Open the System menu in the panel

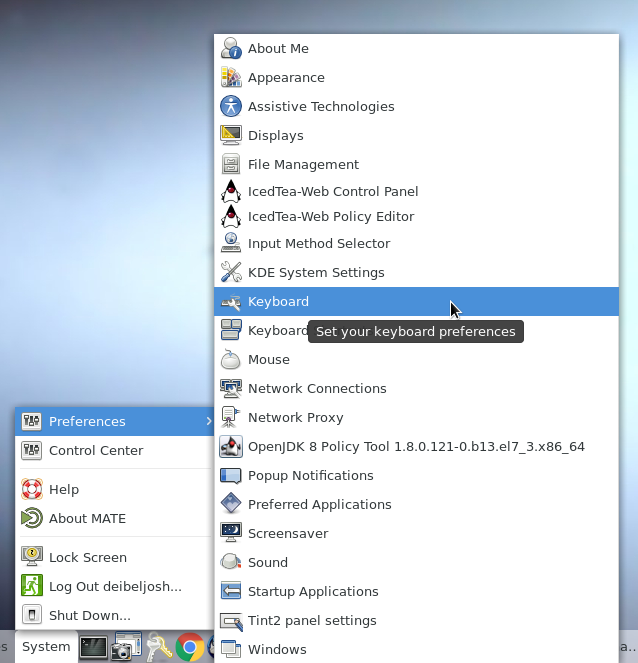pyautogui.click(x=46, y=647)
